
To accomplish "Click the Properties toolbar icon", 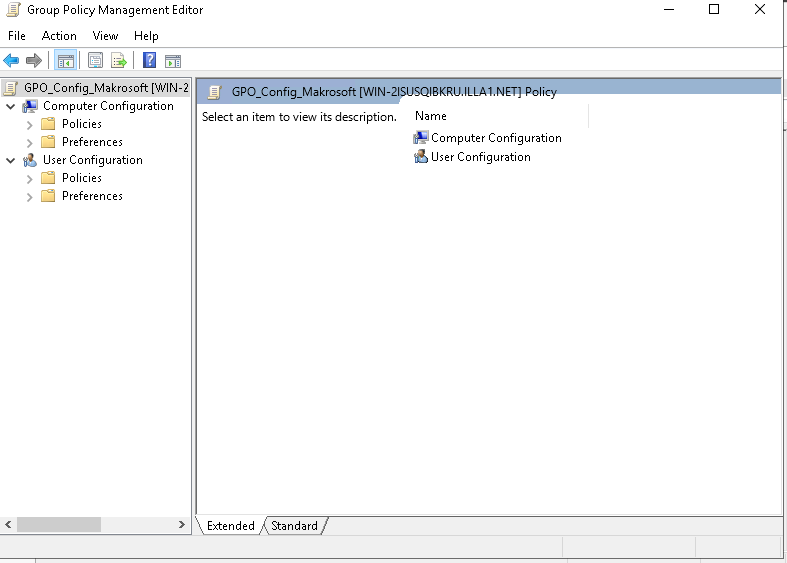I will click(x=95, y=61).
